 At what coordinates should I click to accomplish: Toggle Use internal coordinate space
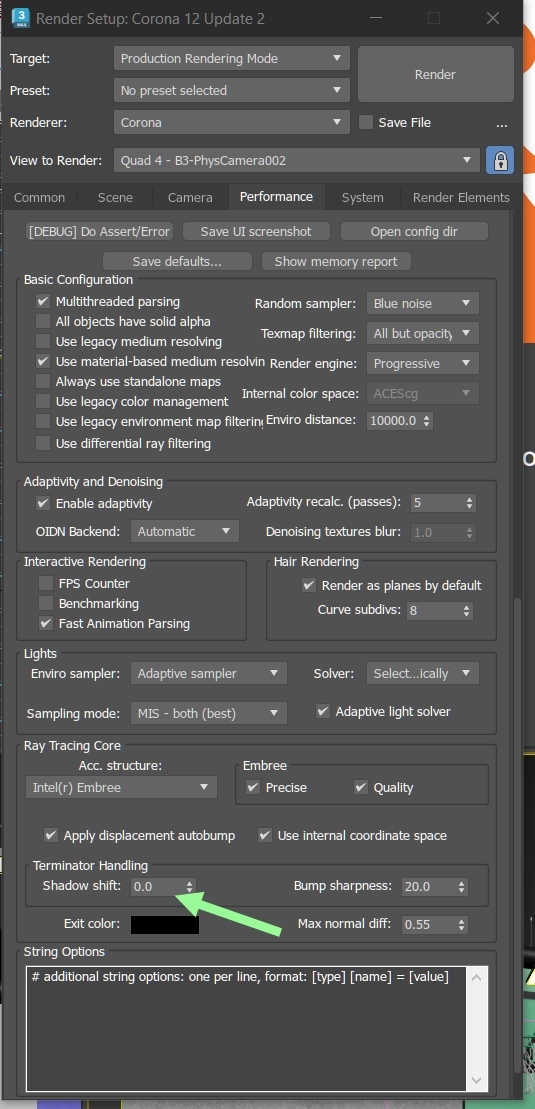(x=265, y=835)
